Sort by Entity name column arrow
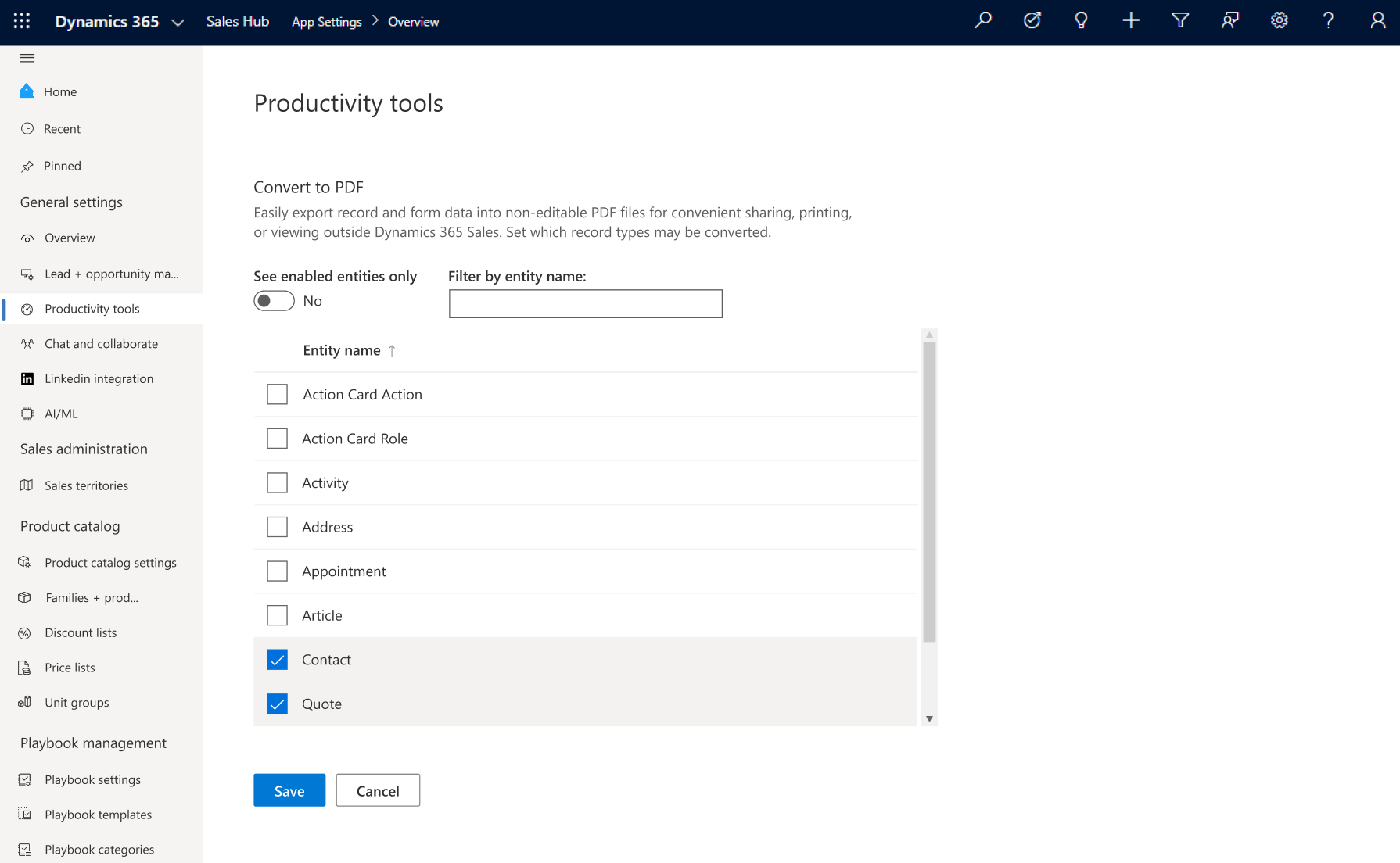1400x863 pixels. coord(392,350)
